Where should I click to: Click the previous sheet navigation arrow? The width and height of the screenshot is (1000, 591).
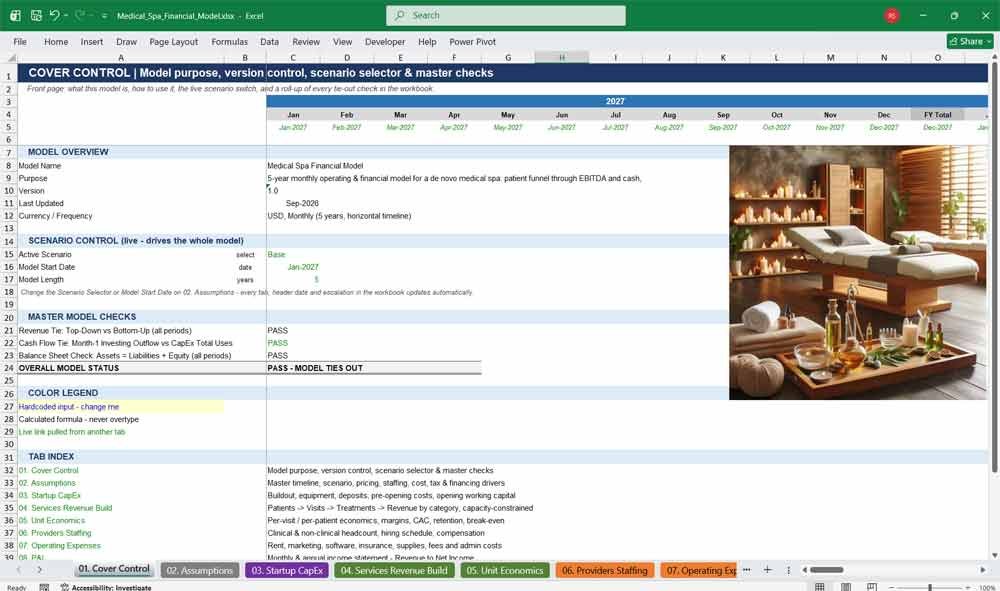[x=18, y=570]
